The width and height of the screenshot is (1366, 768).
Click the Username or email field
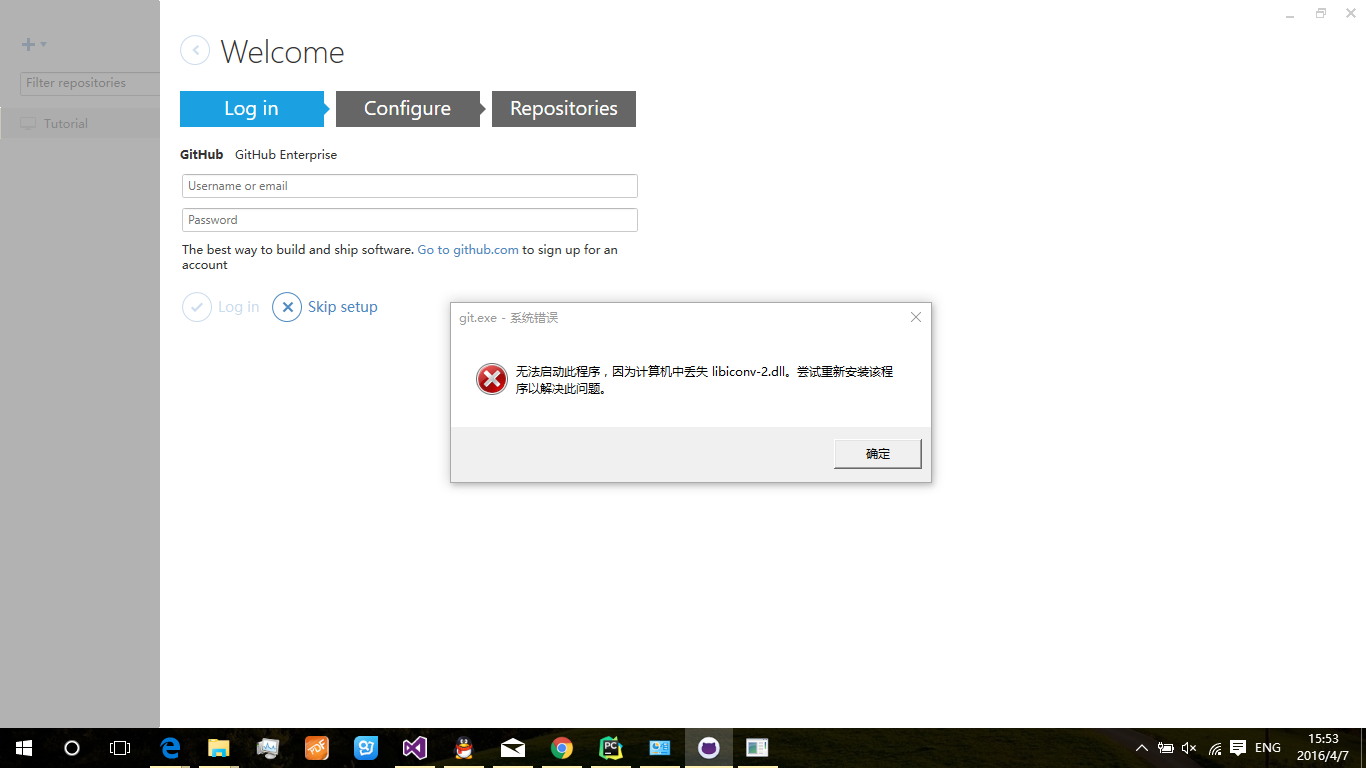tap(410, 186)
